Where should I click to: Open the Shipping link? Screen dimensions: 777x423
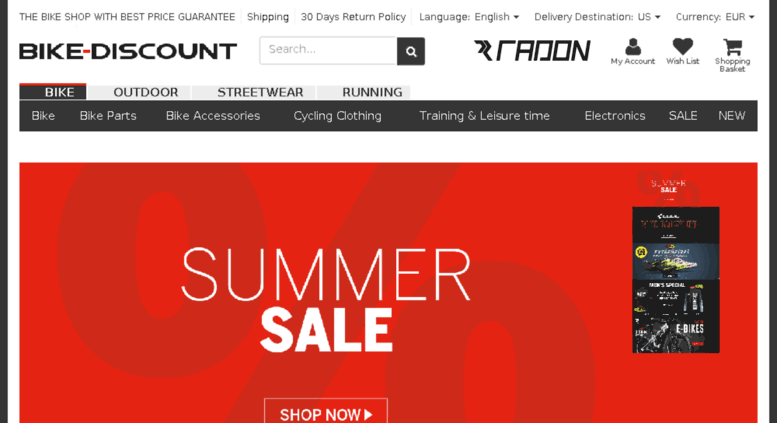pyautogui.click(x=268, y=17)
